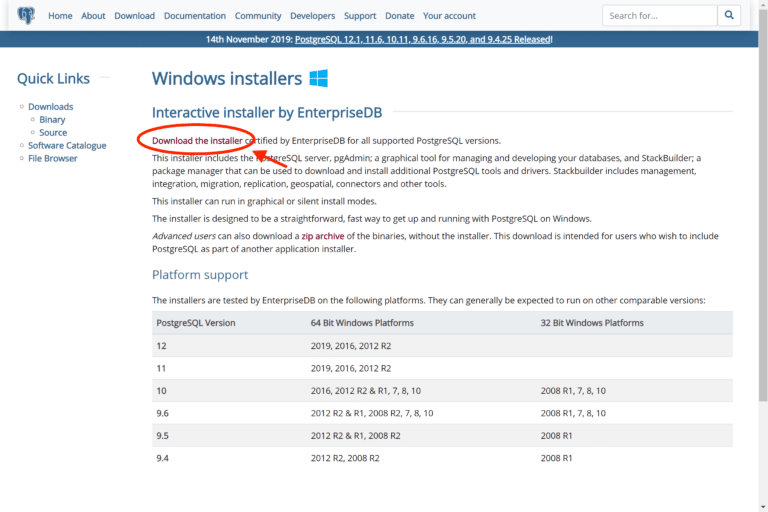
Task: Navigate to the Community section
Action: pyautogui.click(x=258, y=16)
